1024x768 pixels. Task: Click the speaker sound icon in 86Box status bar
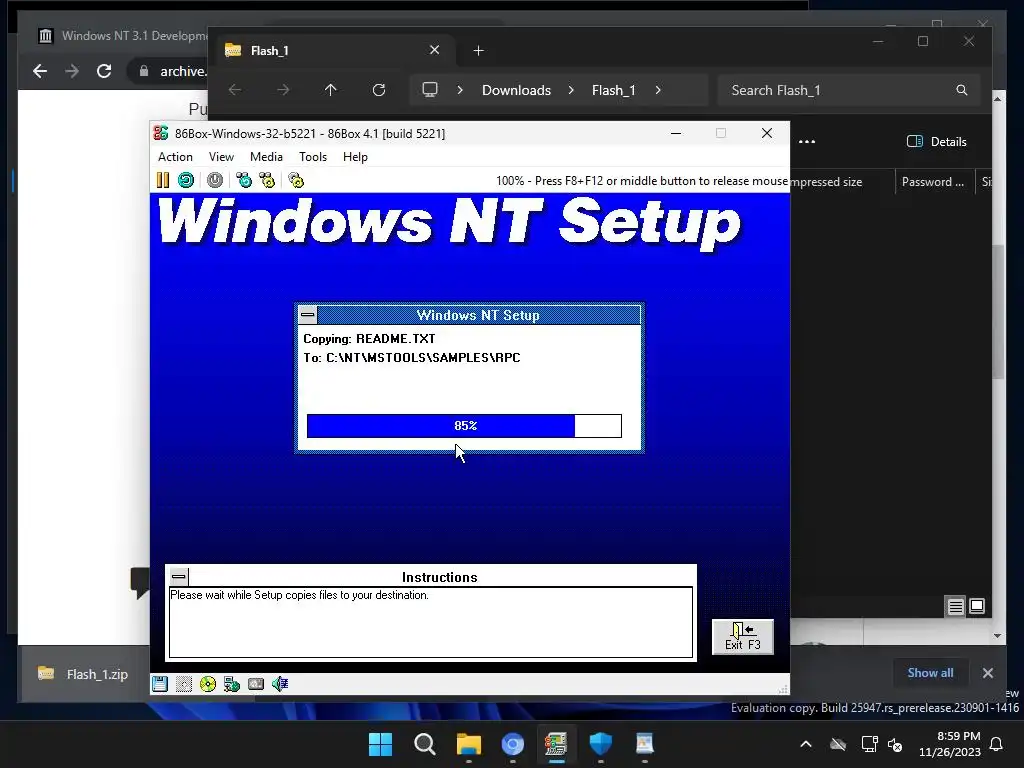[280, 684]
